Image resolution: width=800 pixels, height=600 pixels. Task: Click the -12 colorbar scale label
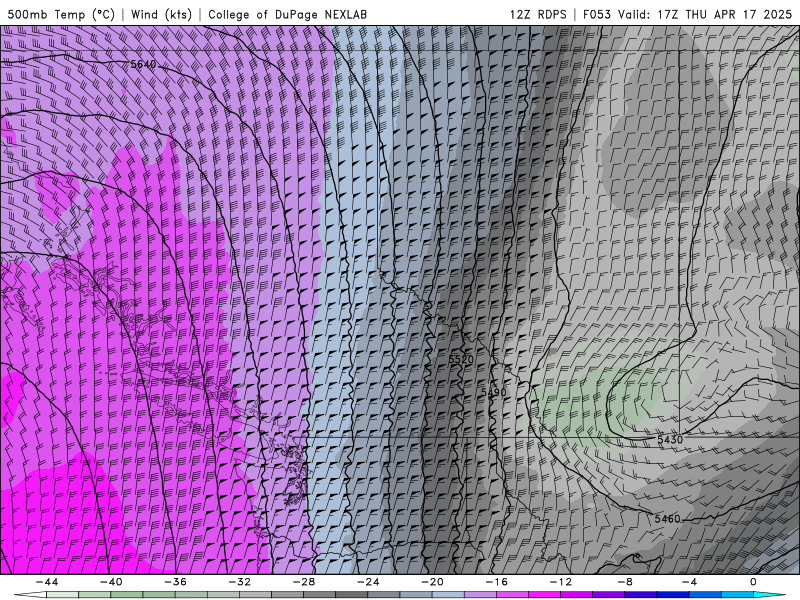[561, 582]
